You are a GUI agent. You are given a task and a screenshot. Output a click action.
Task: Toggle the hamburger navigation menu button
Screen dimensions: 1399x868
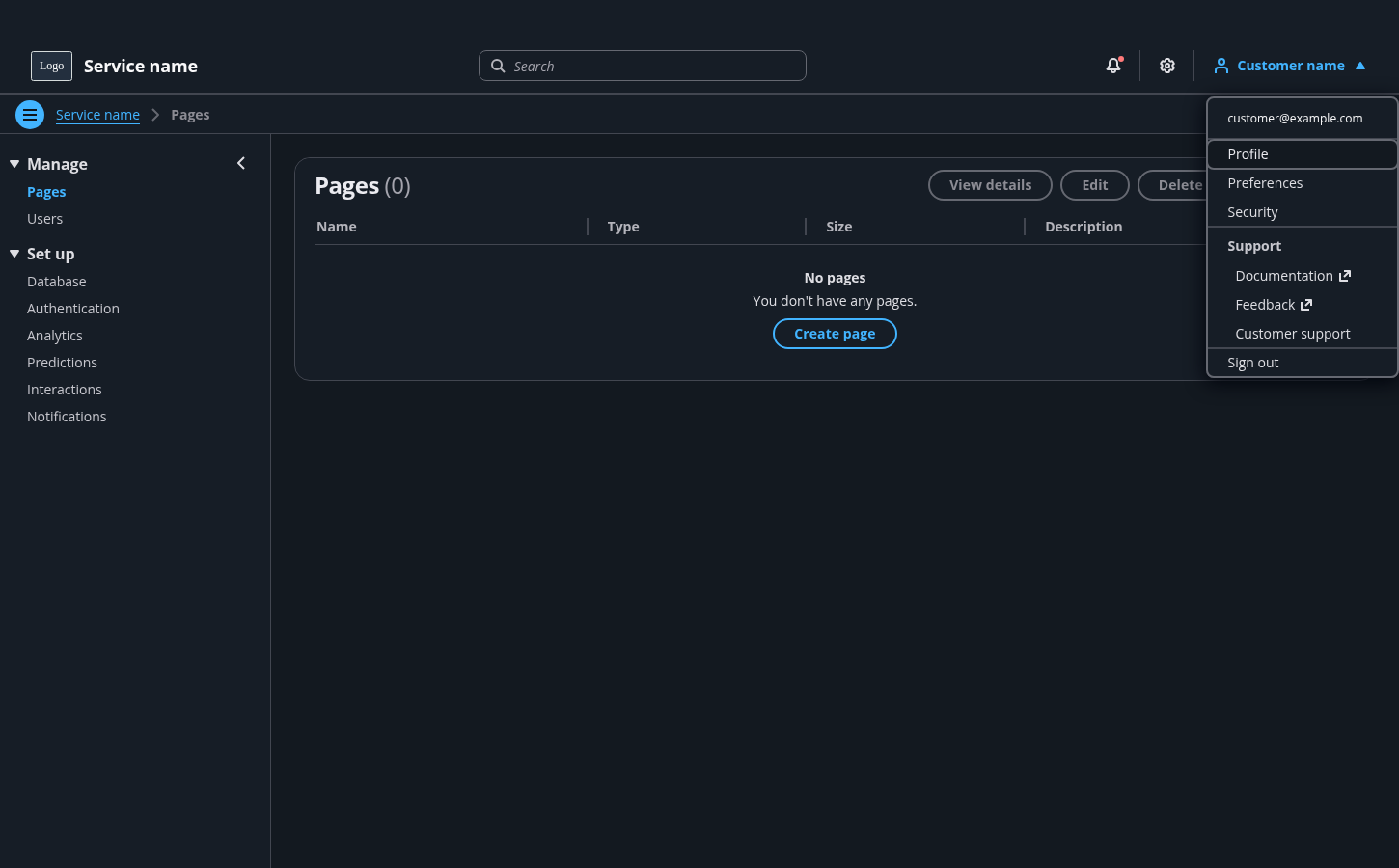(30, 115)
